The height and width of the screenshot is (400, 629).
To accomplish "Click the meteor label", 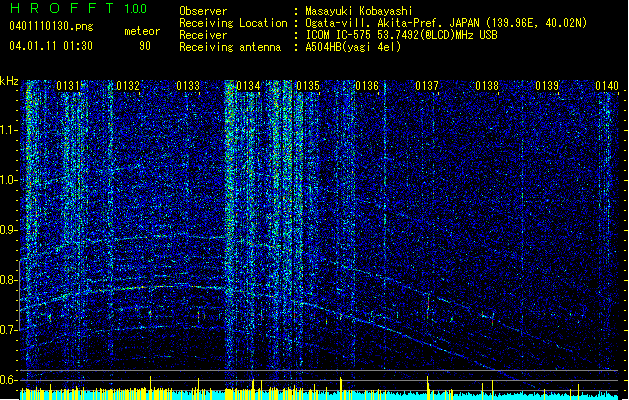I will (142, 31).
